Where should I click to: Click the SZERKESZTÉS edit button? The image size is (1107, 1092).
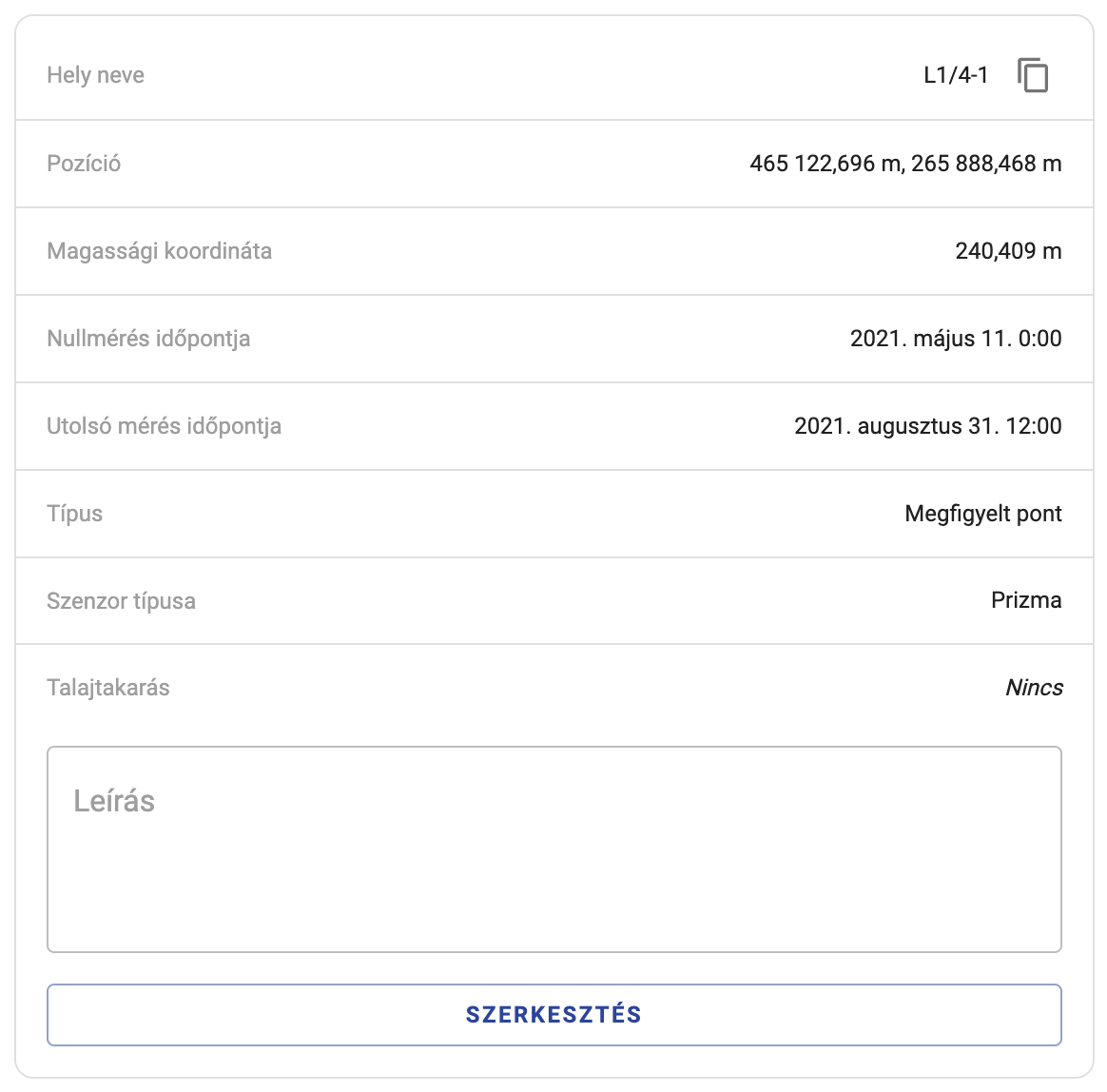pos(553,1015)
